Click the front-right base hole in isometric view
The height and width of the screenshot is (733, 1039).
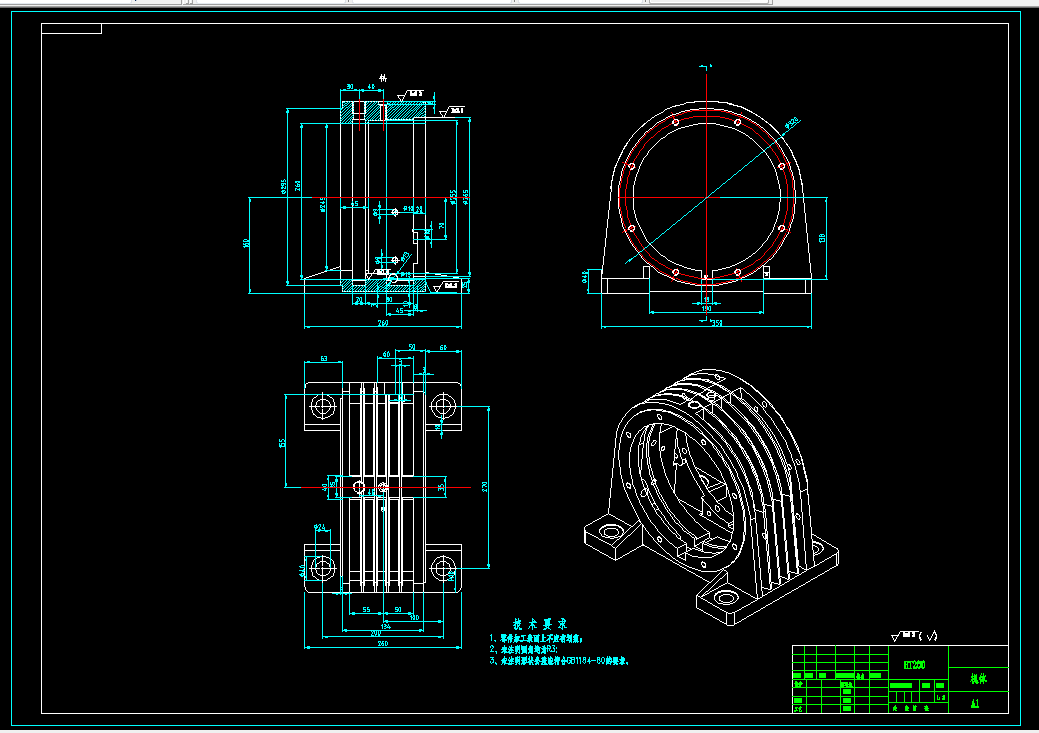(x=726, y=598)
